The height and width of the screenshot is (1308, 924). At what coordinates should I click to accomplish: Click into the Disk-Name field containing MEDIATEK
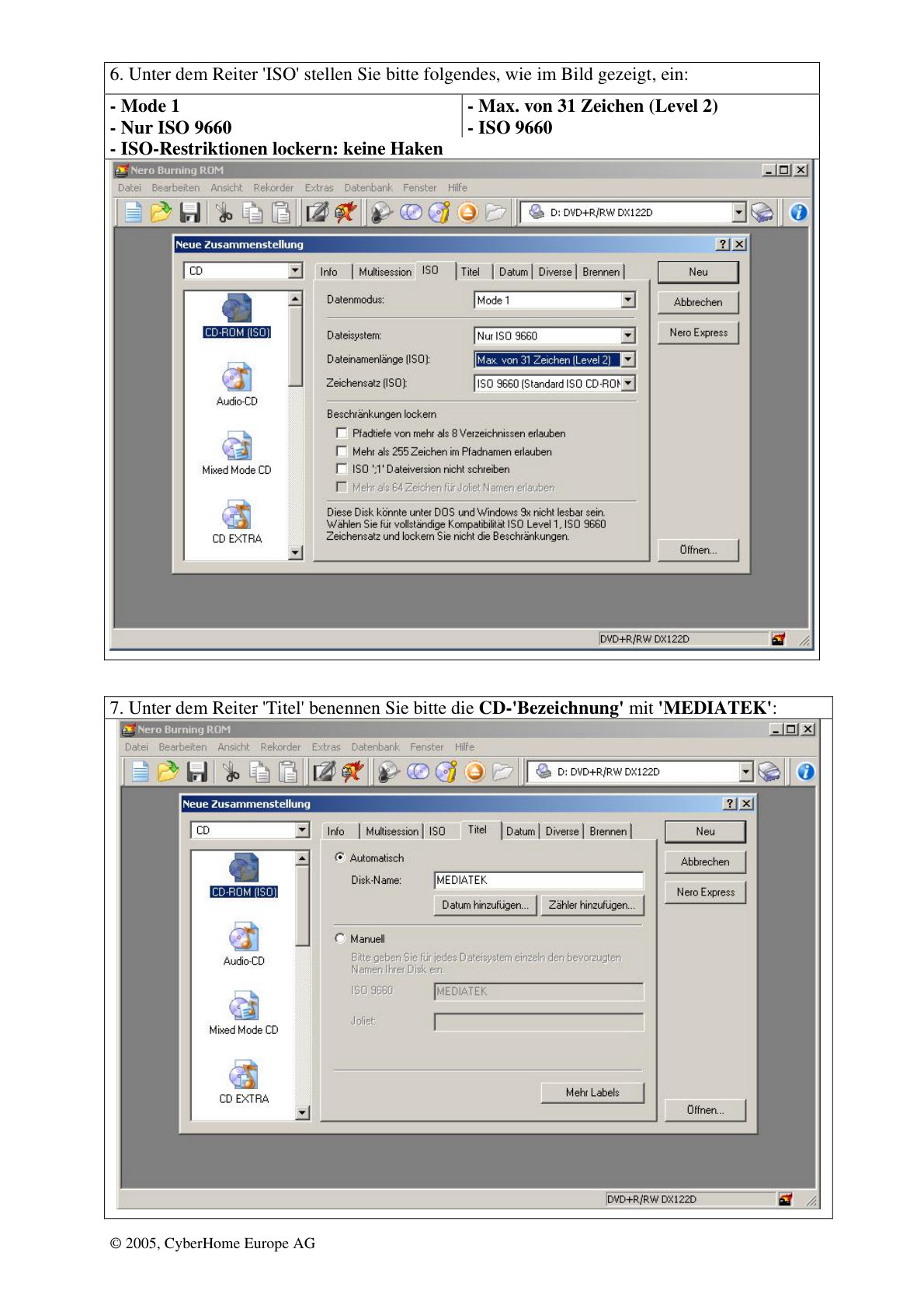539,880
